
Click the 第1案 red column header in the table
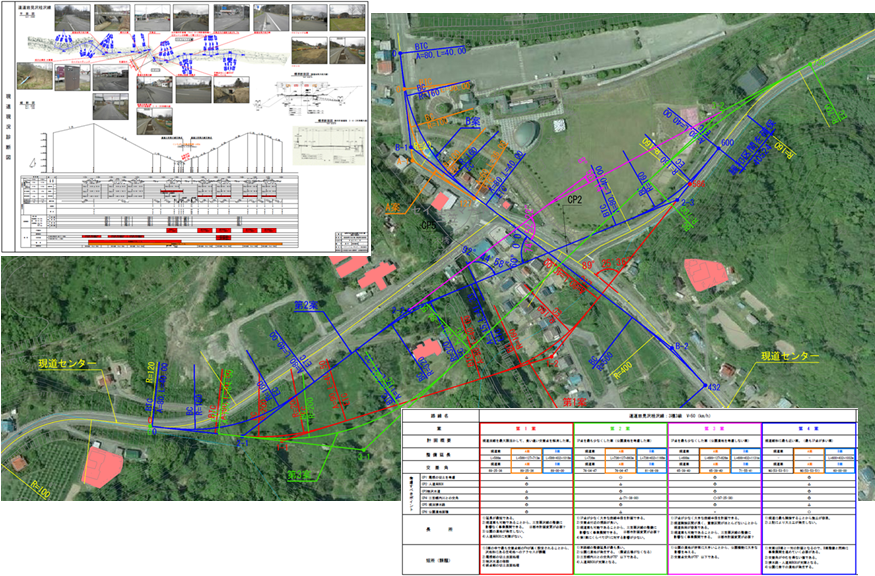click(524, 427)
